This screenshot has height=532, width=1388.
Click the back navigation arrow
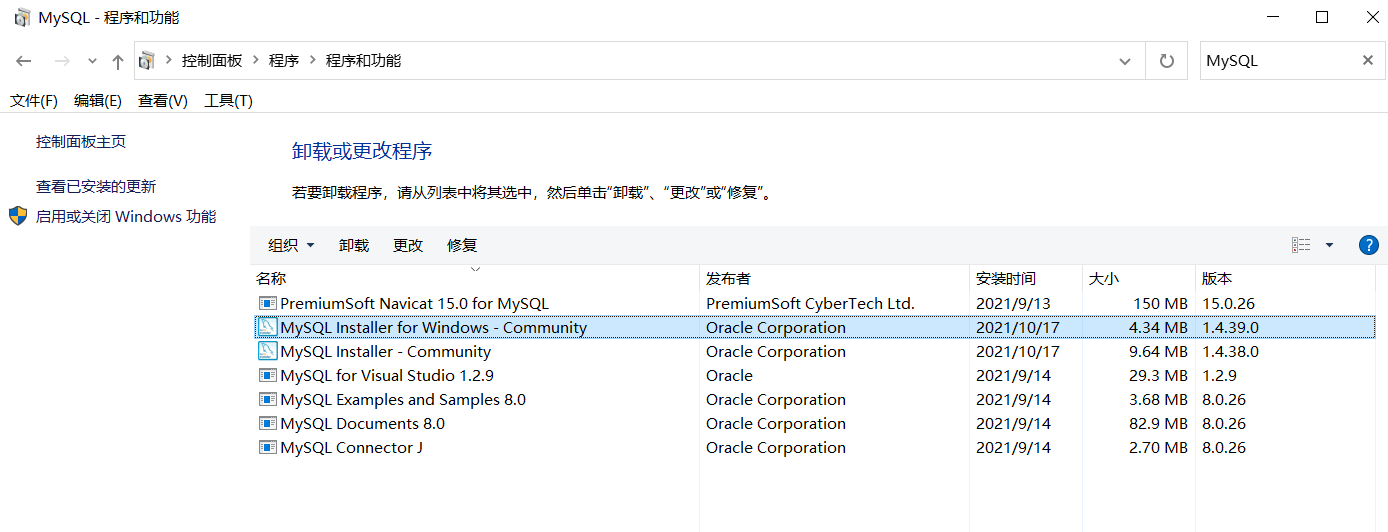point(24,61)
